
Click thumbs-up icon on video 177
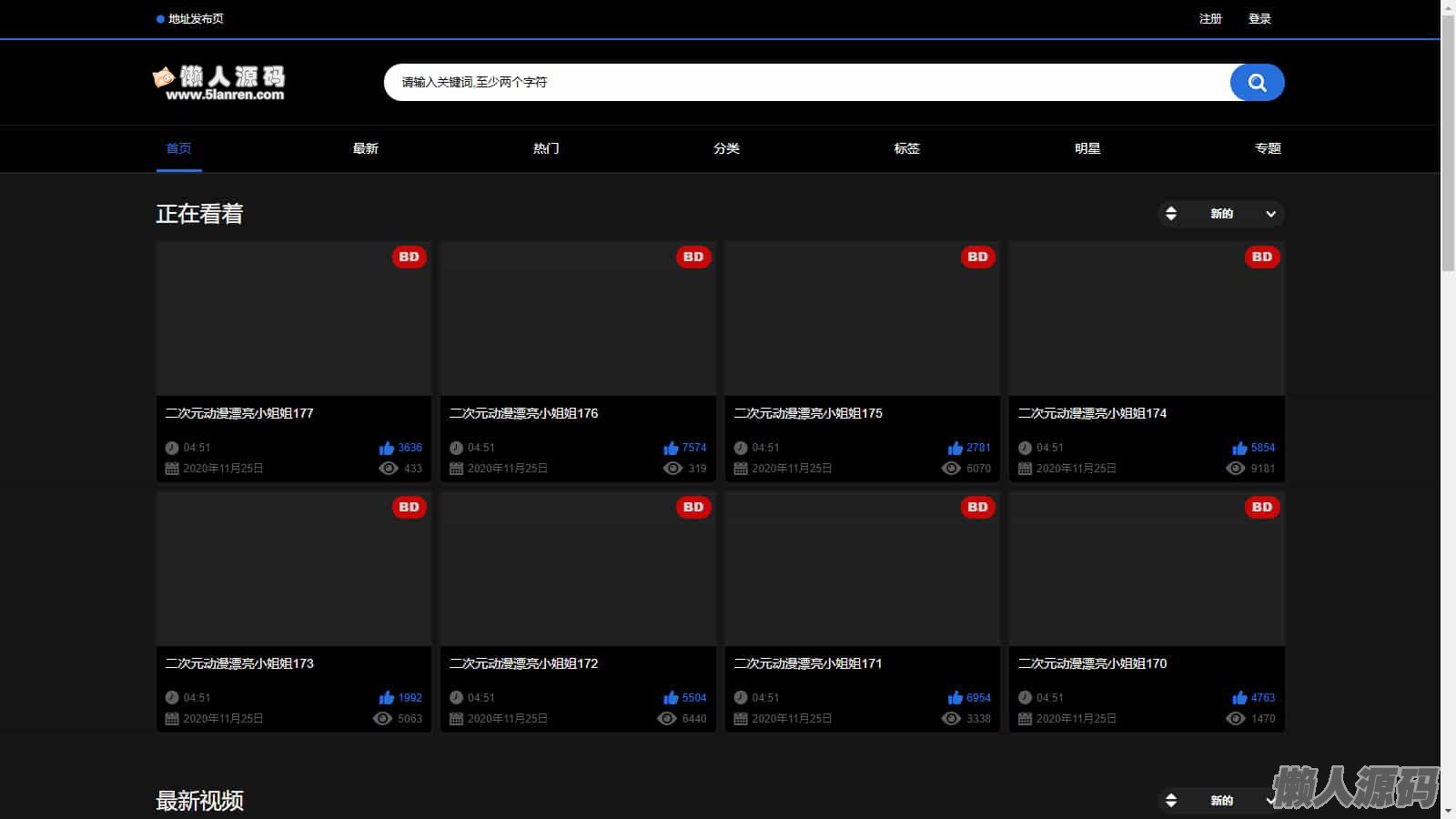click(387, 448)
